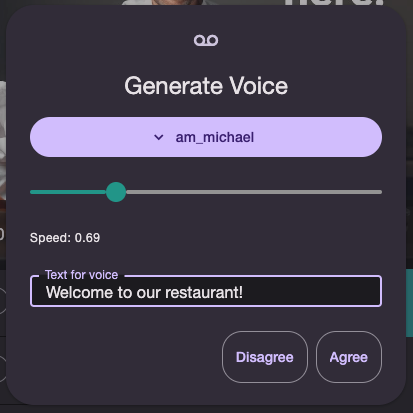Select the am_michael voice name text

tap(215, 137)
